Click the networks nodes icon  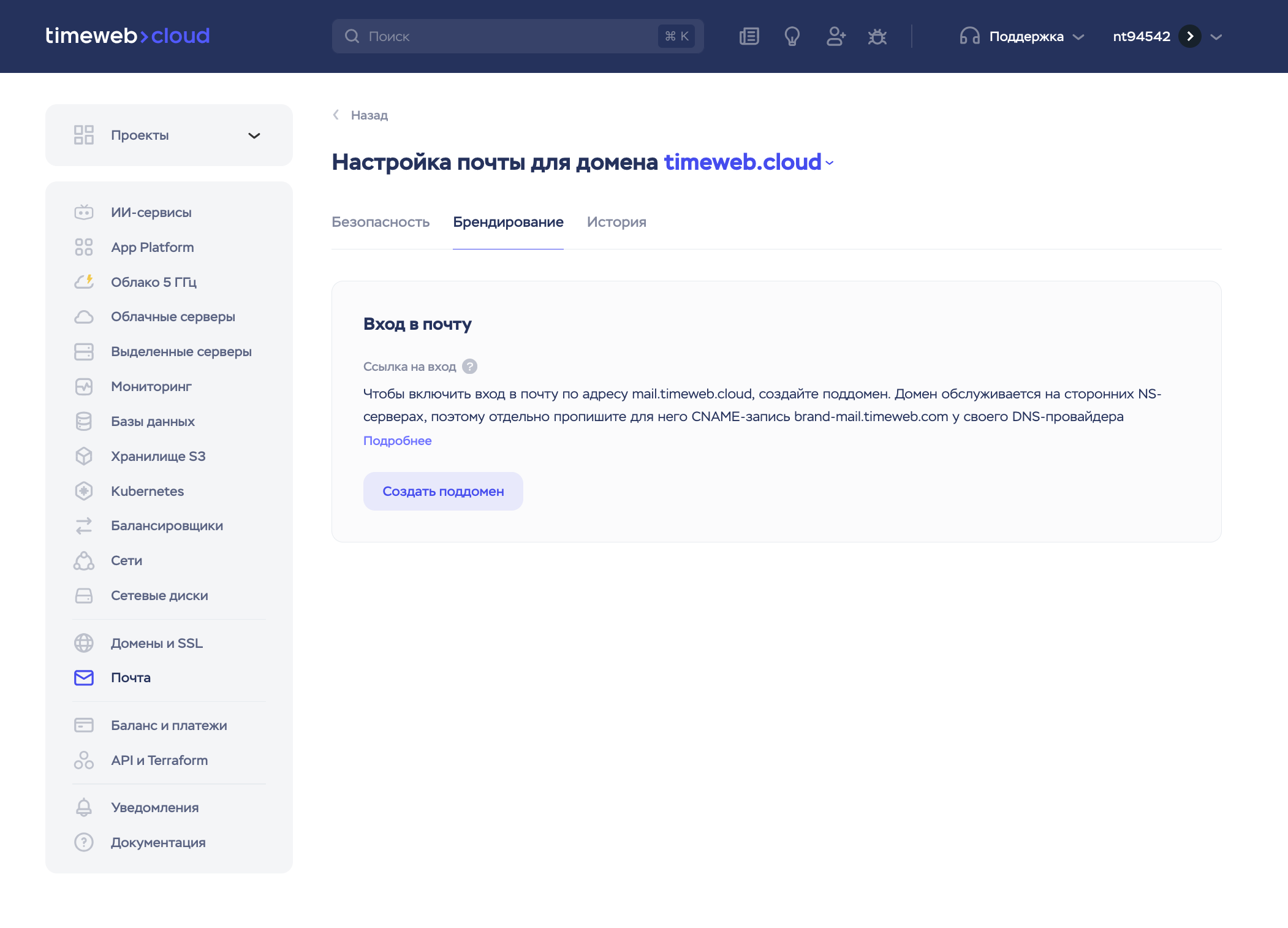(x=84, y=561)
